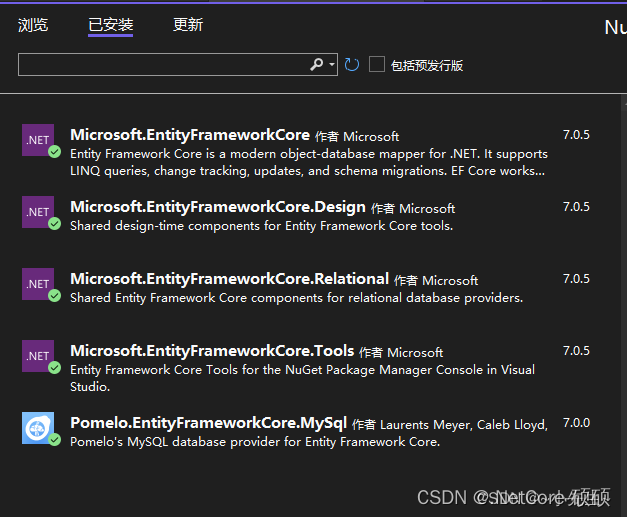The height and width of the screenshot is (517, 627).
Task: Click the 'modern object-database mapper' description text
Action: tap(309, 162)
